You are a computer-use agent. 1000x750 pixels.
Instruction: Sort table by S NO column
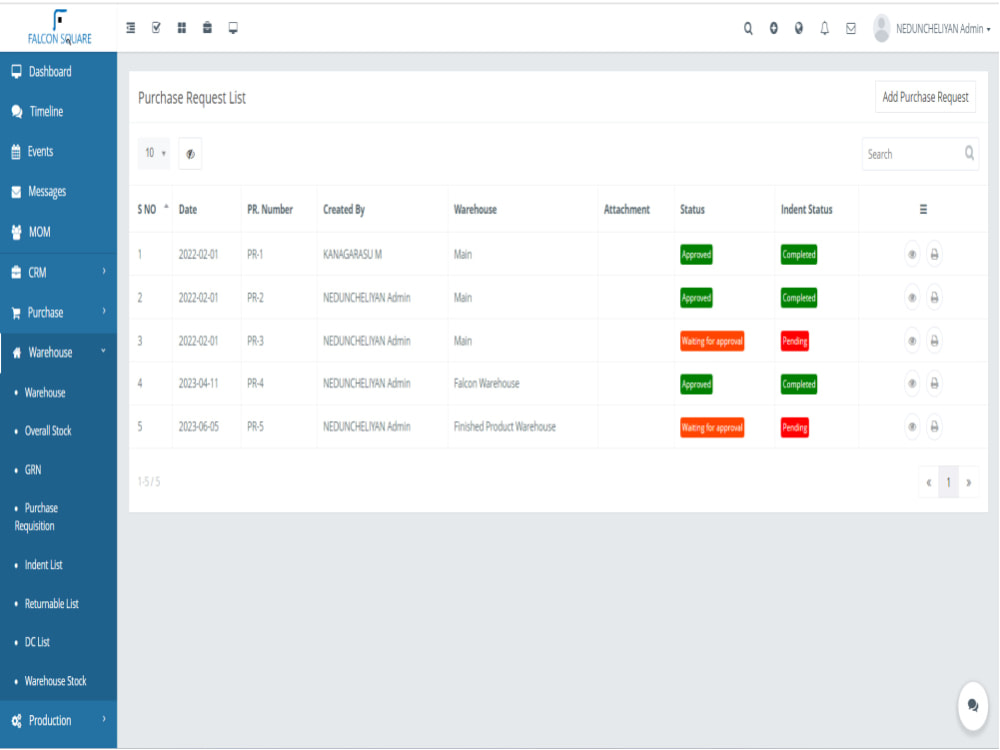(x=152, y=209)
